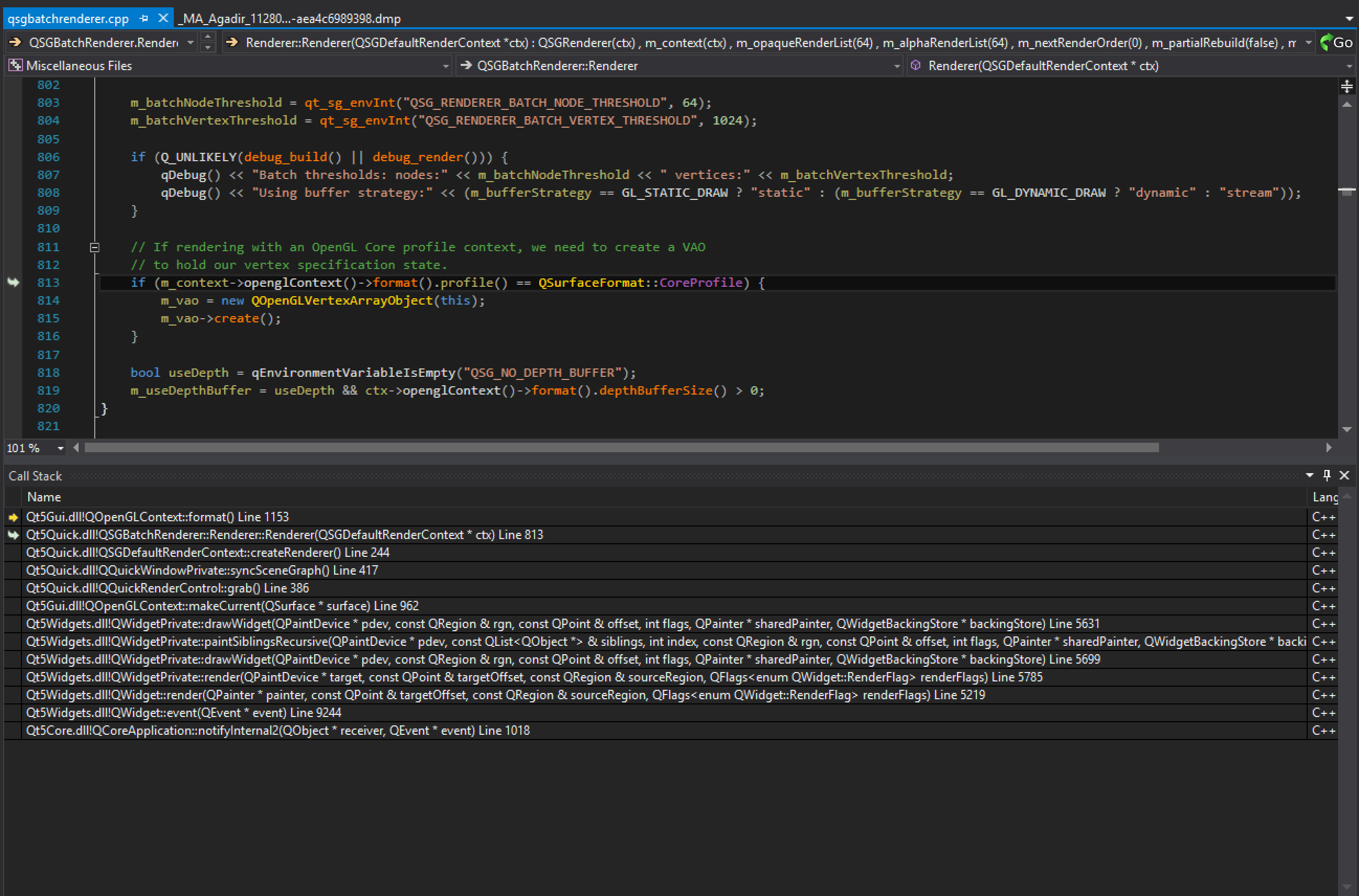
Task: Open the Renderer(QSGDefaultRenderContext * ctx) member dropdown
Action: click(x=1349, y=66)
